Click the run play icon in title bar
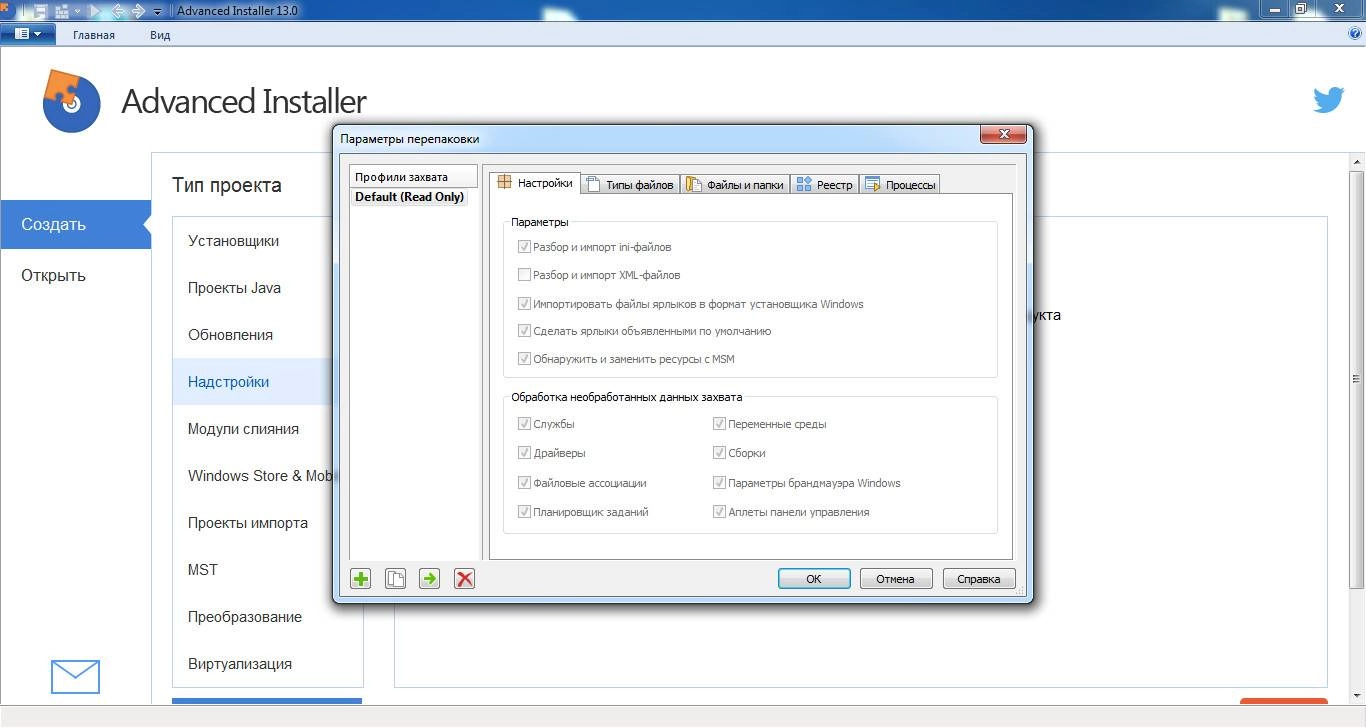This screenshot has width=1366, height=728. coord(97,11)
